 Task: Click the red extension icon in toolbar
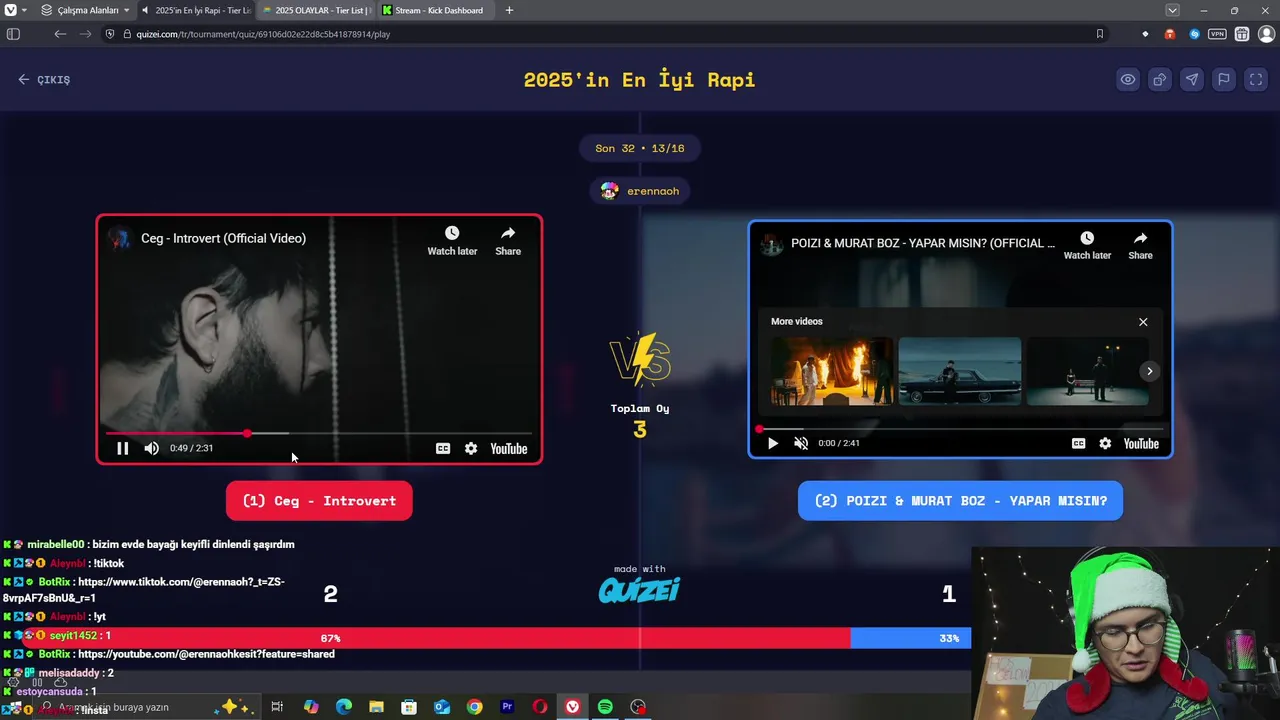coord(1169,34)
